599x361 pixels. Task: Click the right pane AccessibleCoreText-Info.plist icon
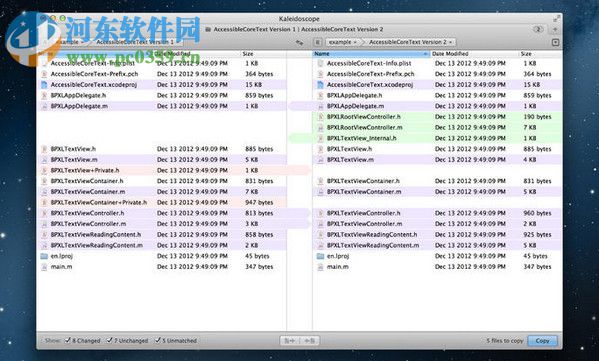[320, 63]
